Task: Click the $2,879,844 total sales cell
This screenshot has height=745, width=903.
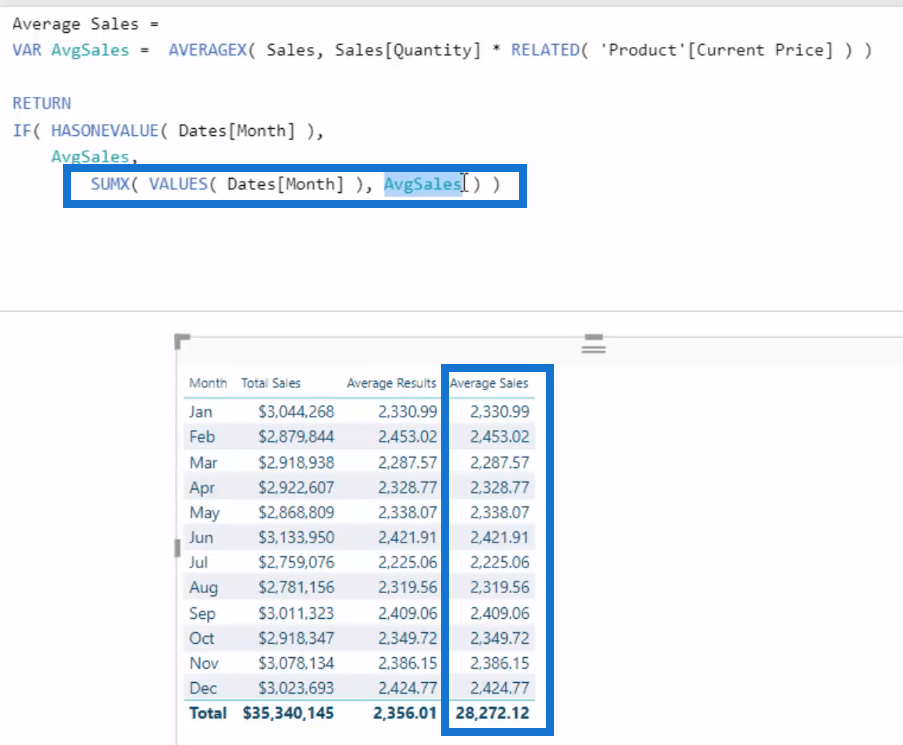Action: click(x=296, y=436)
